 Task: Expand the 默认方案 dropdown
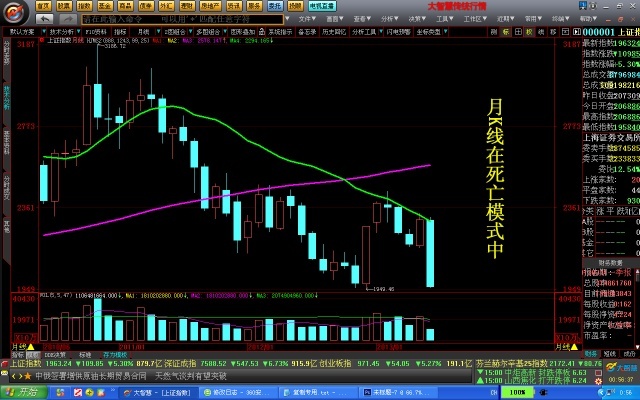point(43,31)
